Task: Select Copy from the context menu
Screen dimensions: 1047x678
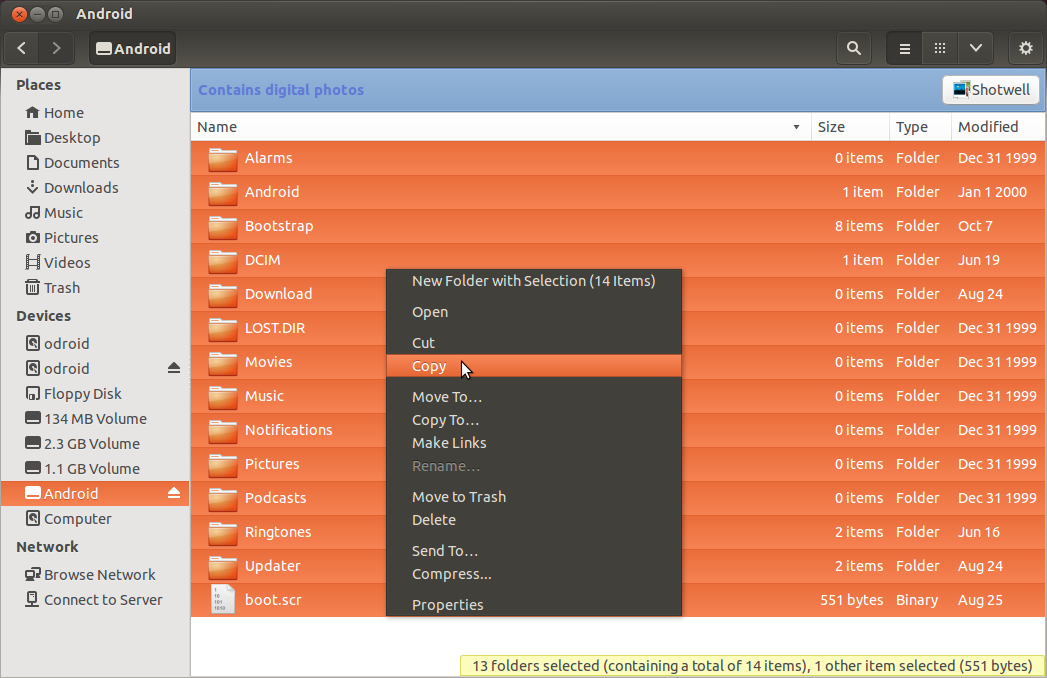Action: pos(430,366)
